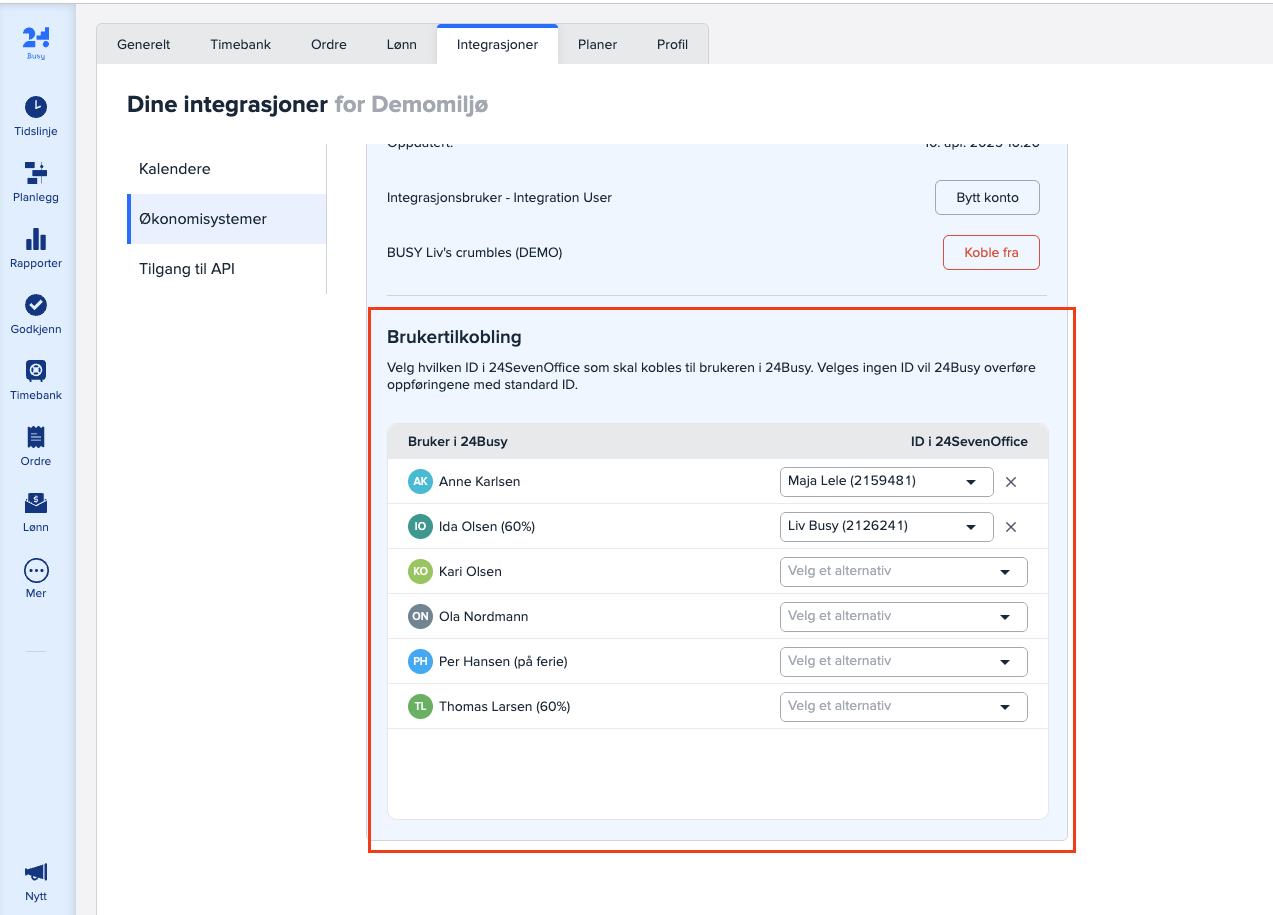Select Kalendere in integrations menu
The height and width of the screenshot is (915, 1273).
(x=175, y=169)
